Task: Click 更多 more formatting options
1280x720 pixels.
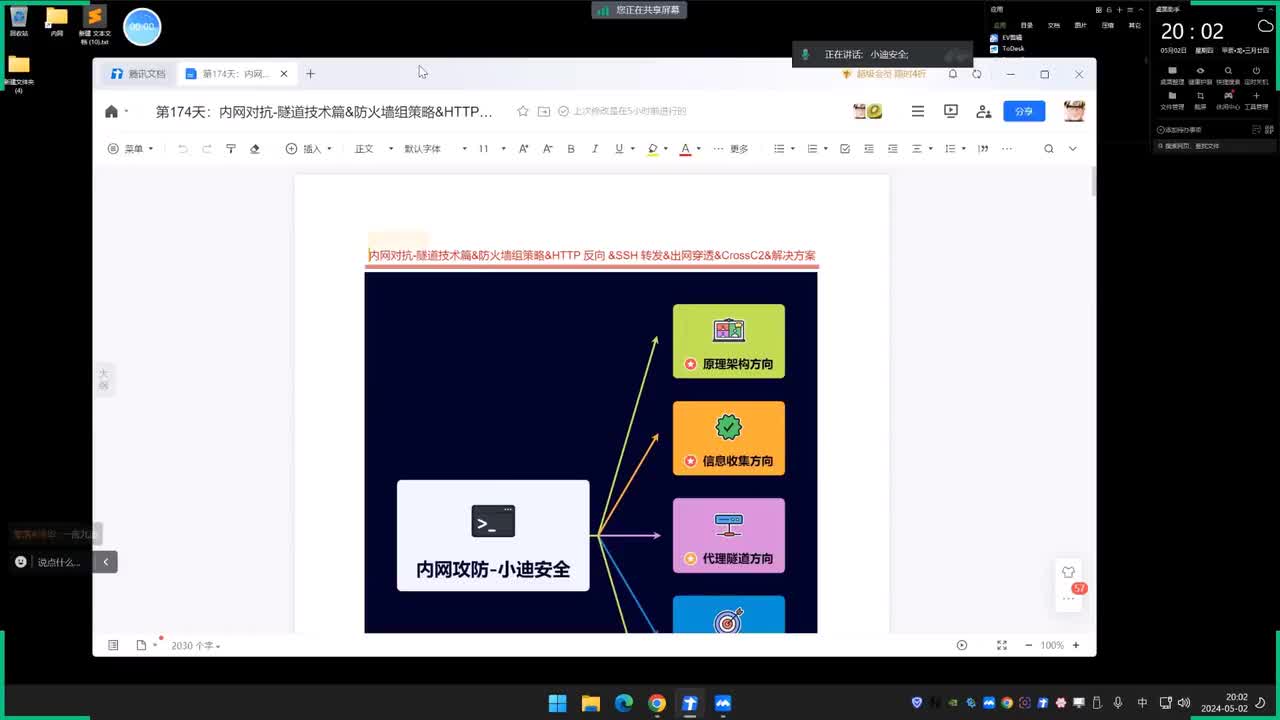Action: pyautogui.click(x=731, y=149)
